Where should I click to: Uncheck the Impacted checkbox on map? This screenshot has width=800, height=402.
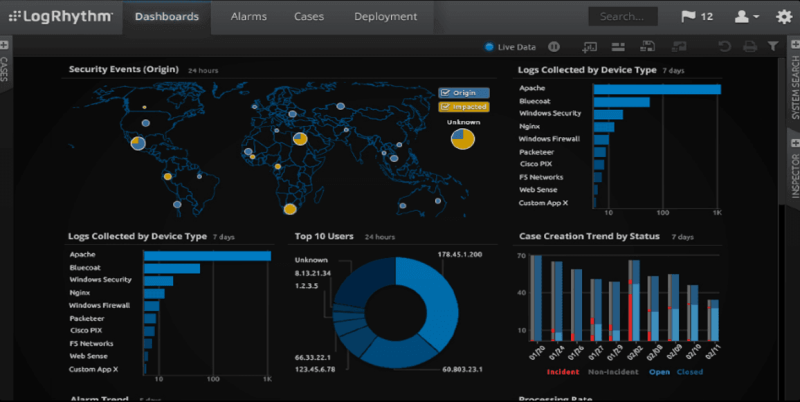(x=445, y=105)
